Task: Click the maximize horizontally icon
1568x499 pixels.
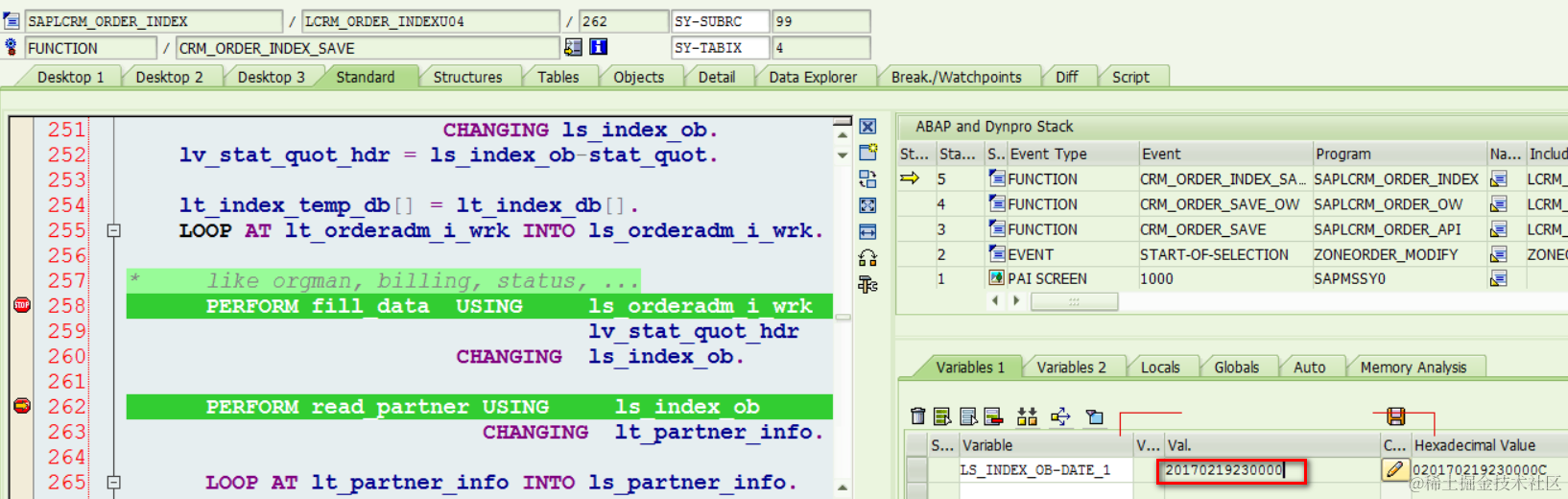Action: tap(867, 231)
